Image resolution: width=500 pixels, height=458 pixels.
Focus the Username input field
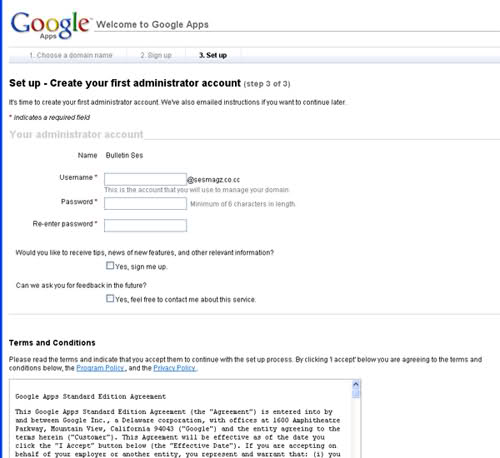coord(145,179)
